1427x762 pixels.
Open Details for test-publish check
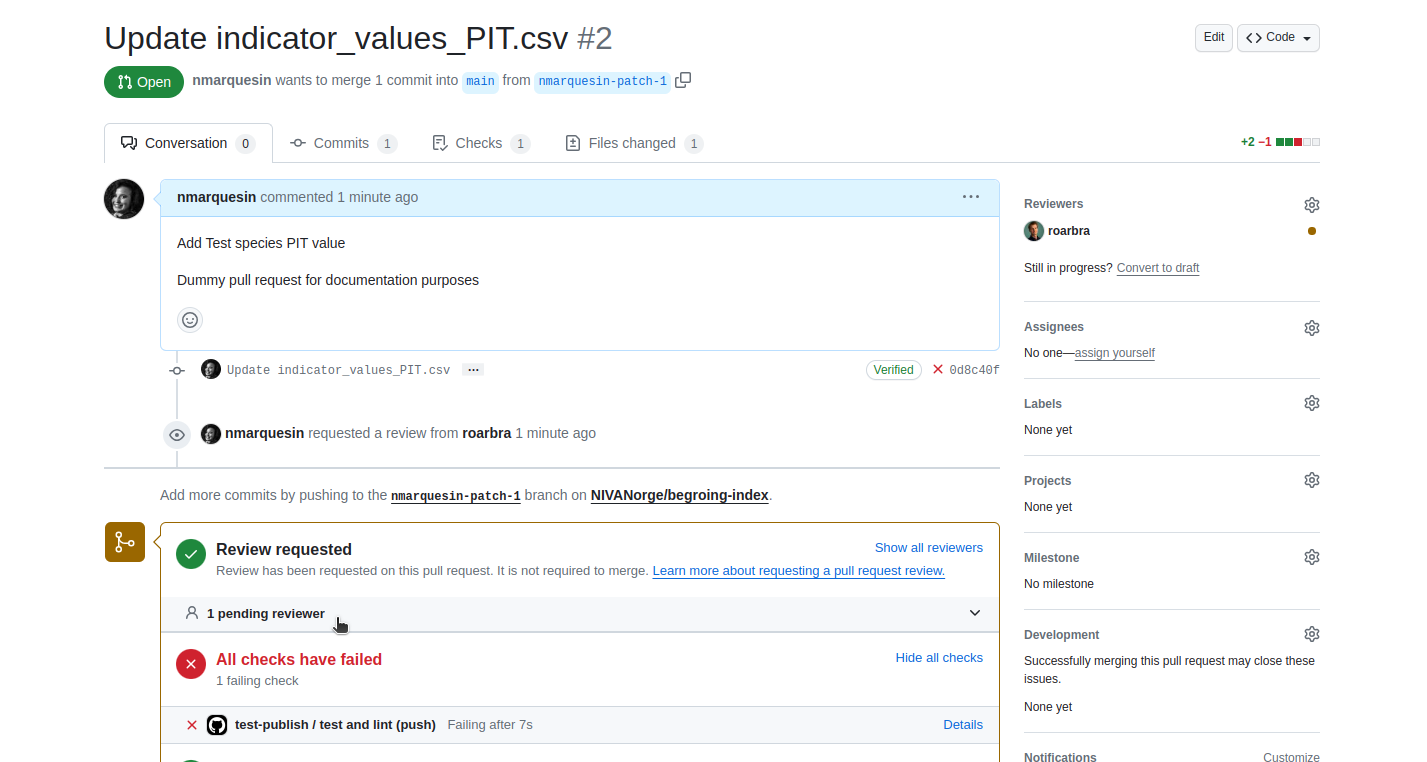pos(963,725)
